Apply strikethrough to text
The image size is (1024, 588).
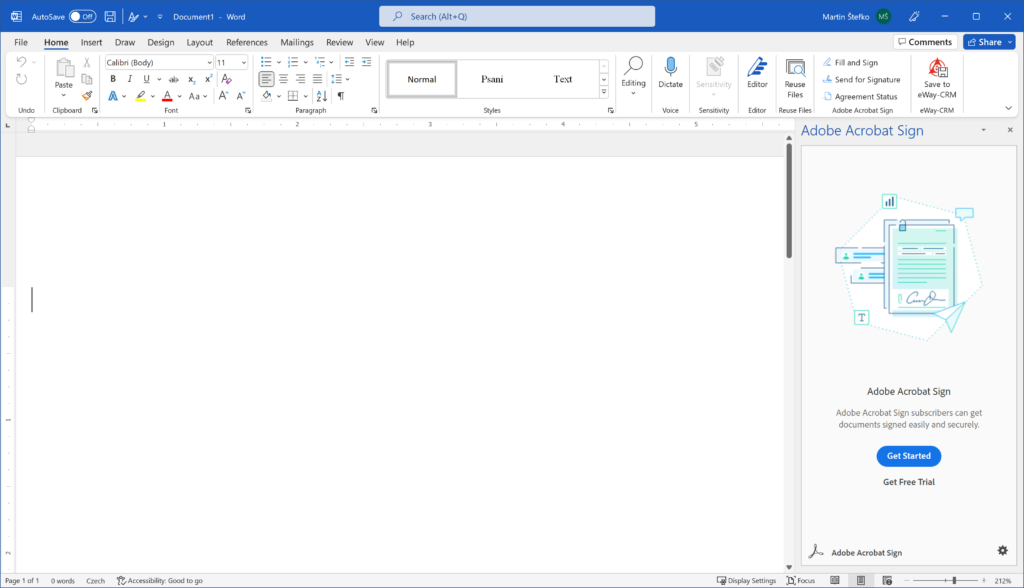[x=174, y=79]
